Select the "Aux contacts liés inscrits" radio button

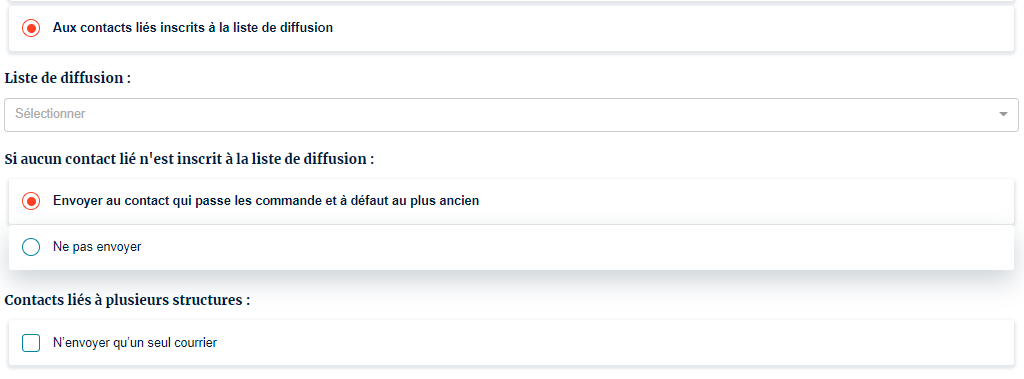[31, 28]
